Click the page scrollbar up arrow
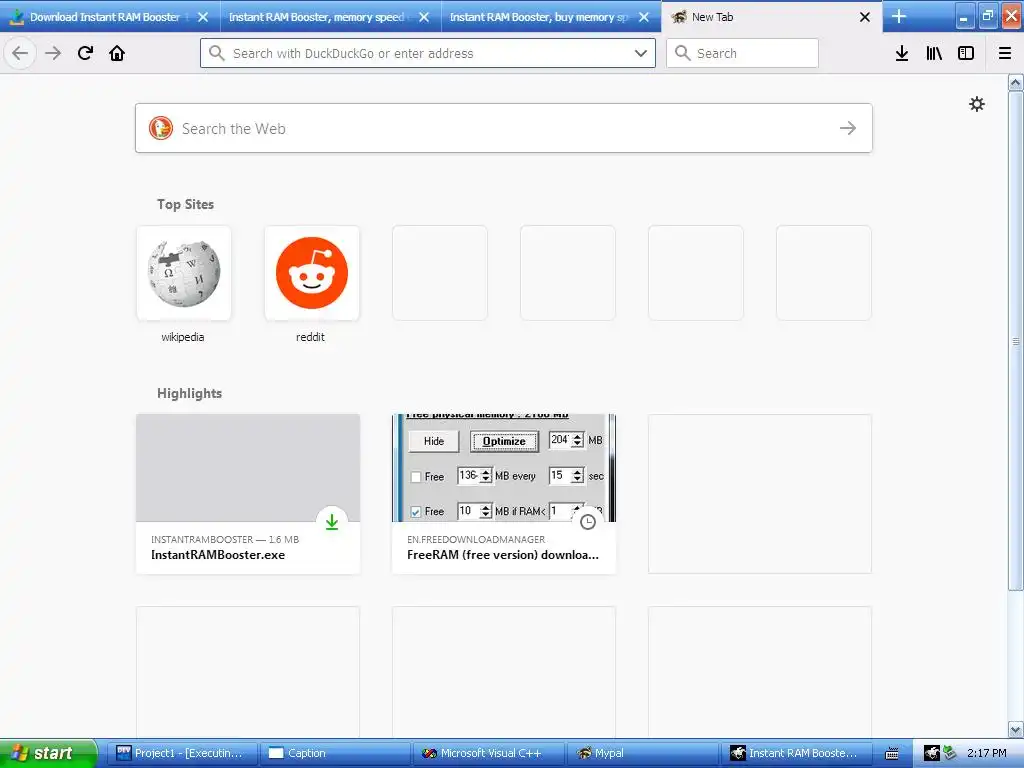The image size is (1024, 768). (x=1016, y=82)
